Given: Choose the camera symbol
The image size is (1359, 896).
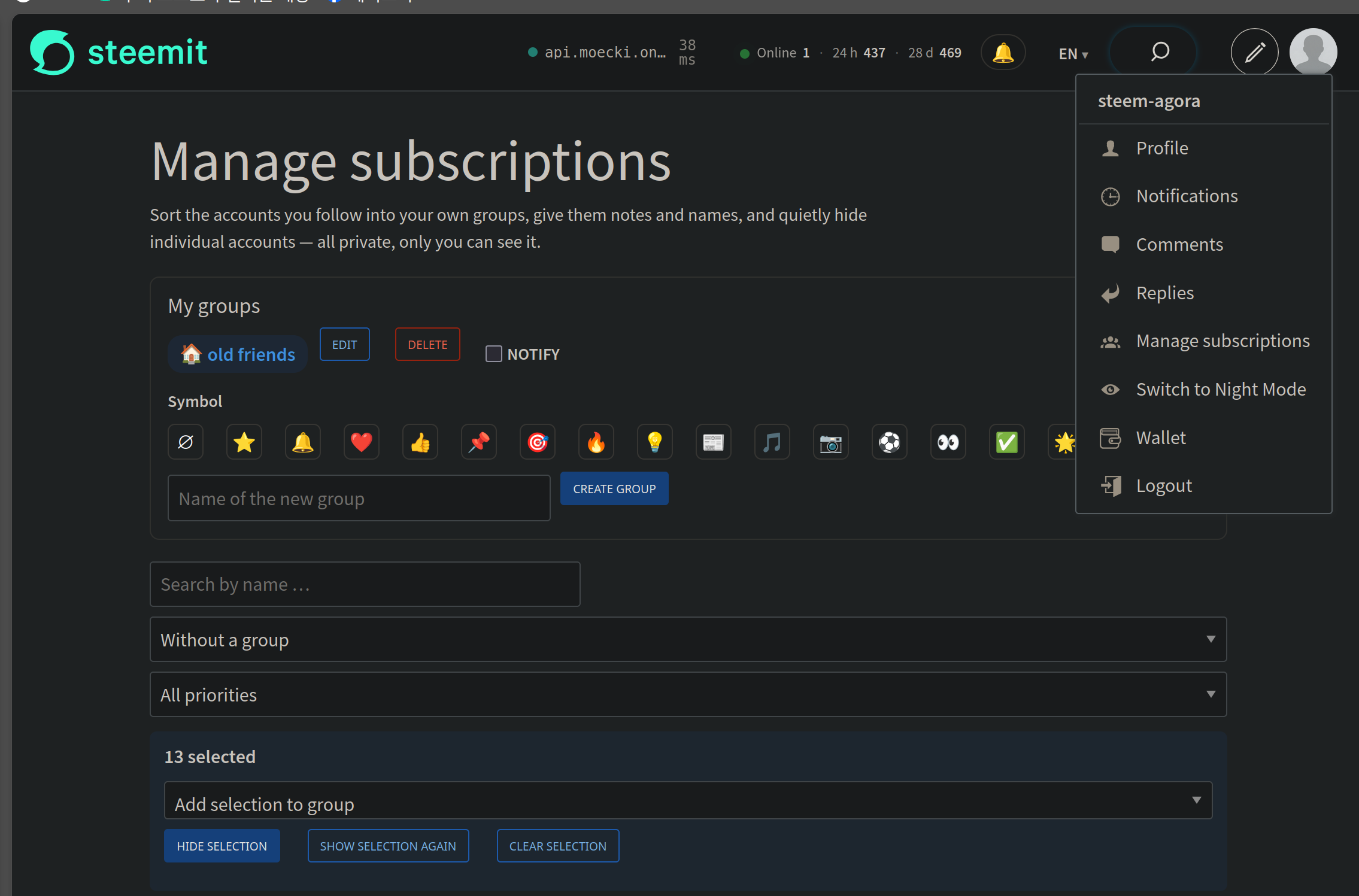Looking at the screenshot, I should 831,442.
